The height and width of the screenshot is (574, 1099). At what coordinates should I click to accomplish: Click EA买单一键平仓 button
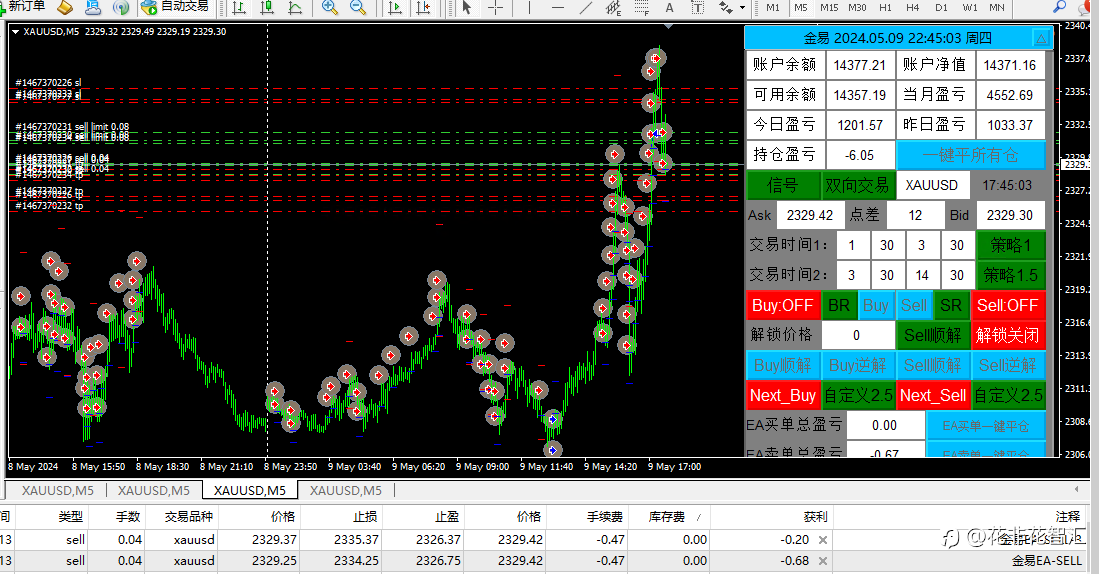985,425
